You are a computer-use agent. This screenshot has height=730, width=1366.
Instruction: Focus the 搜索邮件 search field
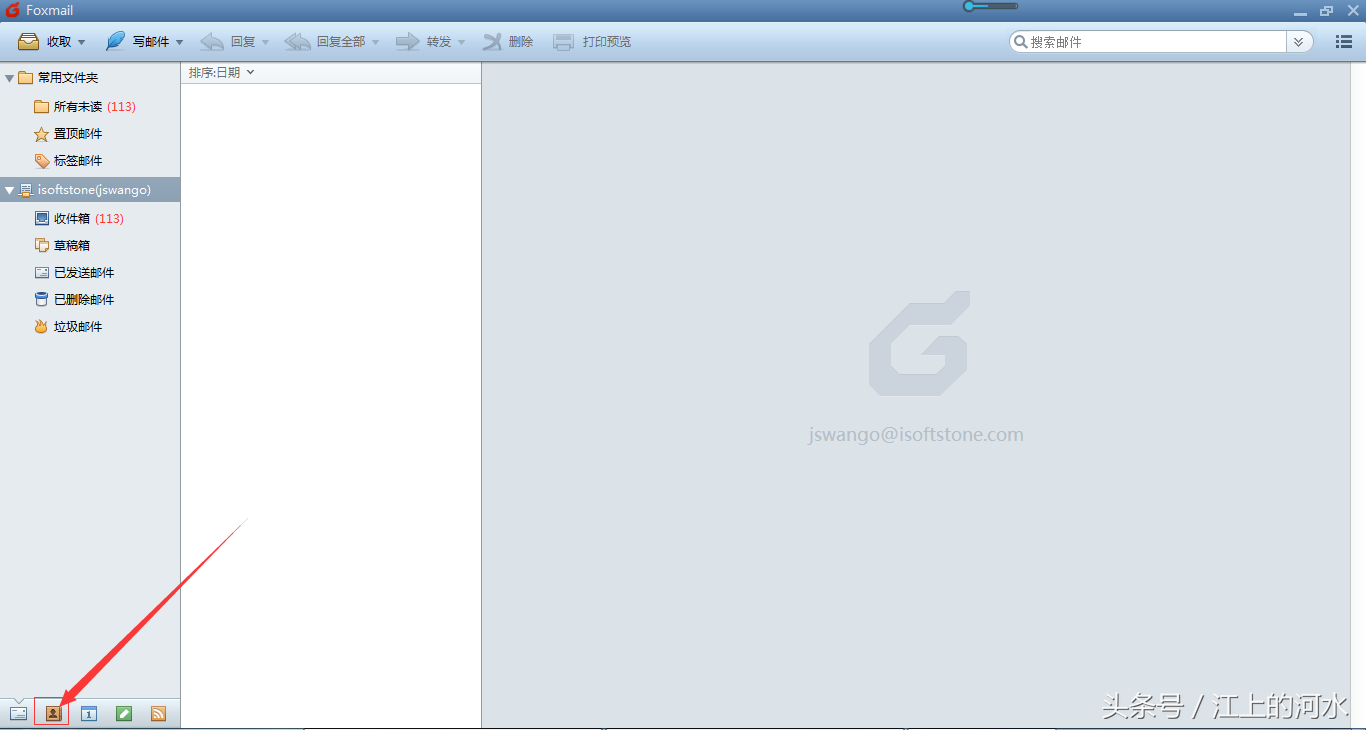pyautogui.click(x=1148, y=42)
